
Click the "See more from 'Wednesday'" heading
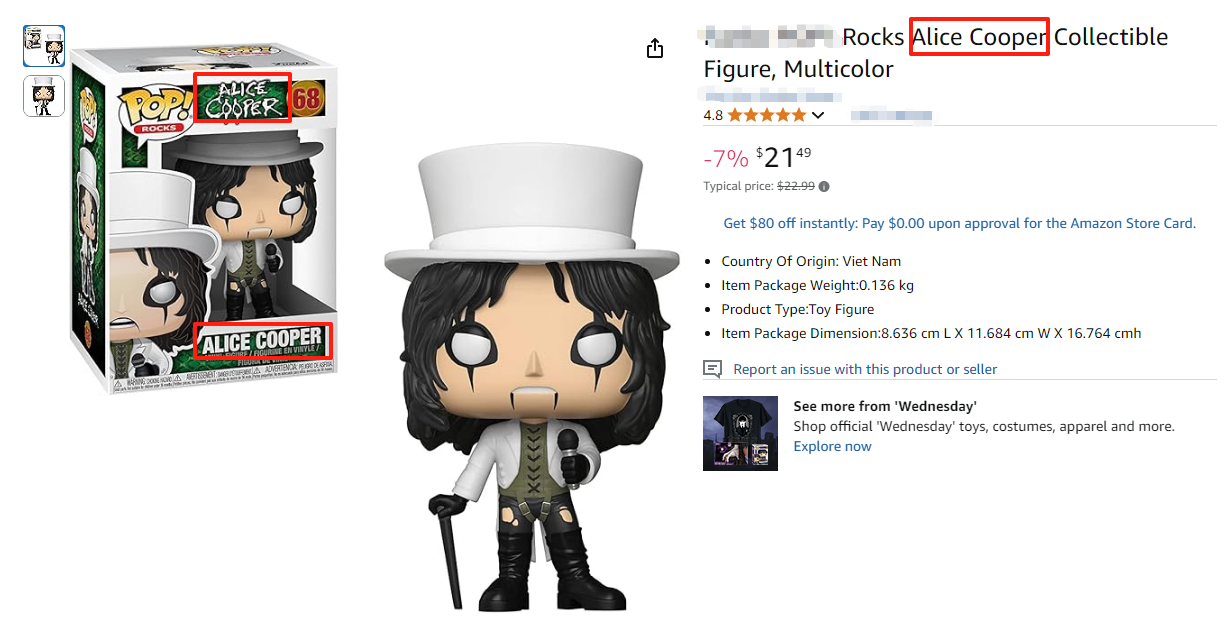pyautogui.click(x=884, y=406)
